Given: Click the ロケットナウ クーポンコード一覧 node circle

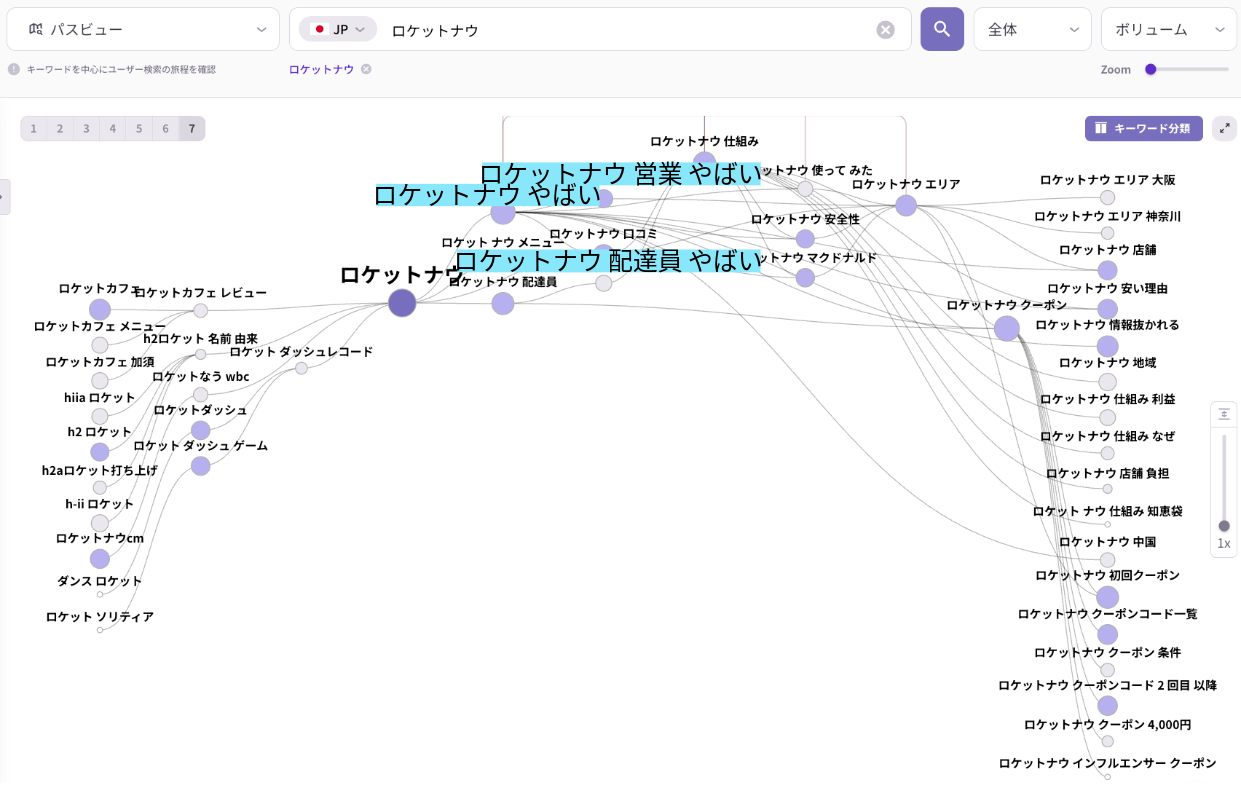Looking at the screenshot, I should [1107, 634].
